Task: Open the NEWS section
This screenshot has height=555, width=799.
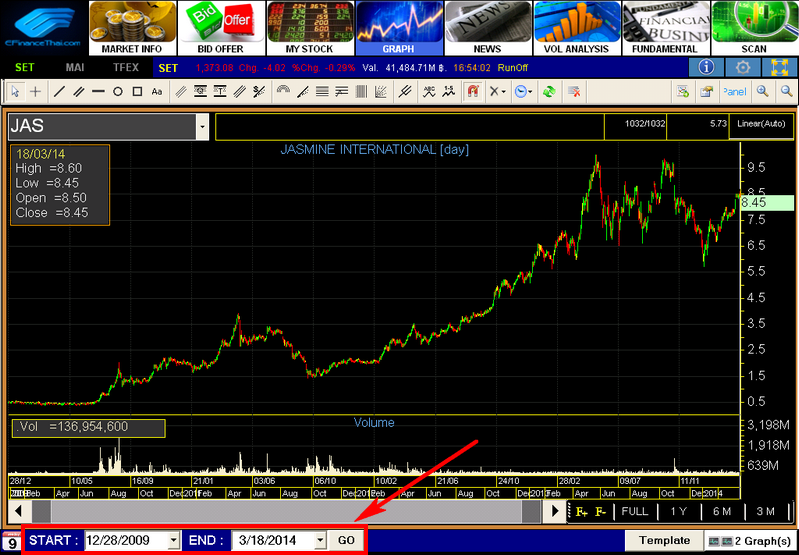Action: (488, 28)
